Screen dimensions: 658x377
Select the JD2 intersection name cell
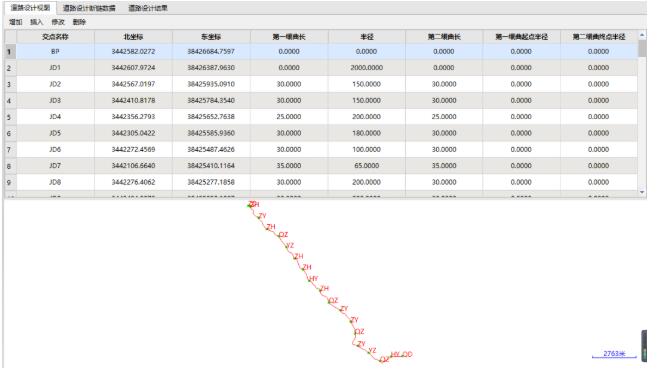[55, 84]
